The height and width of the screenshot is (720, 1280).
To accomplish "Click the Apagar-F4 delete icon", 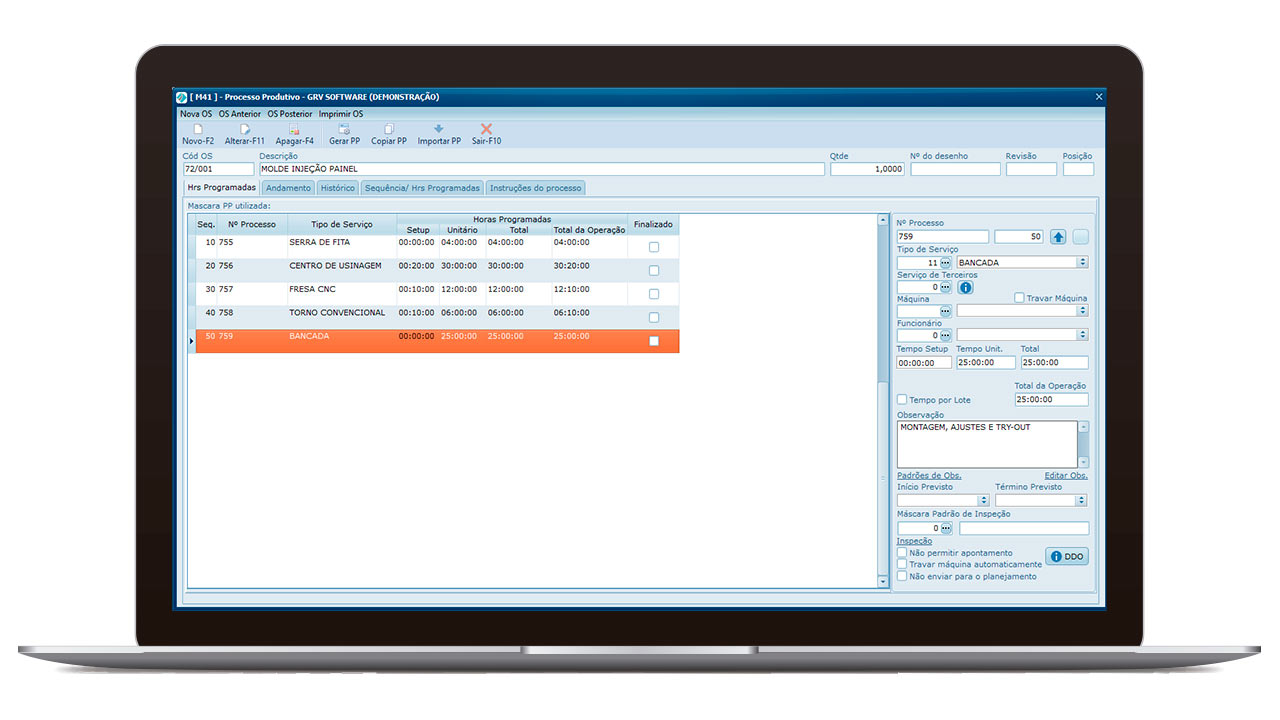I will point(294,129).
